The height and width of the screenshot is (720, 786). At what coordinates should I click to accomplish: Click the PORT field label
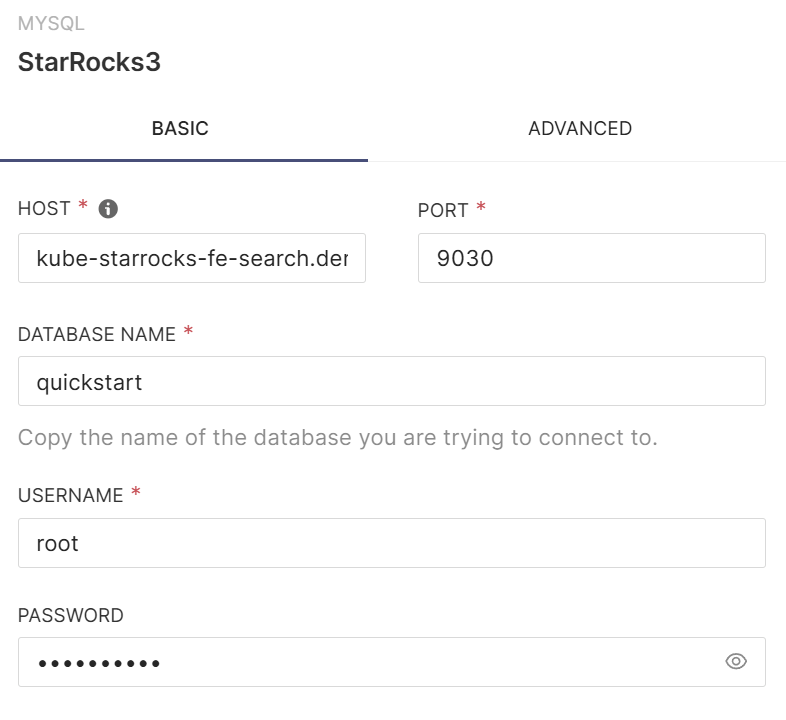point(443,210)
